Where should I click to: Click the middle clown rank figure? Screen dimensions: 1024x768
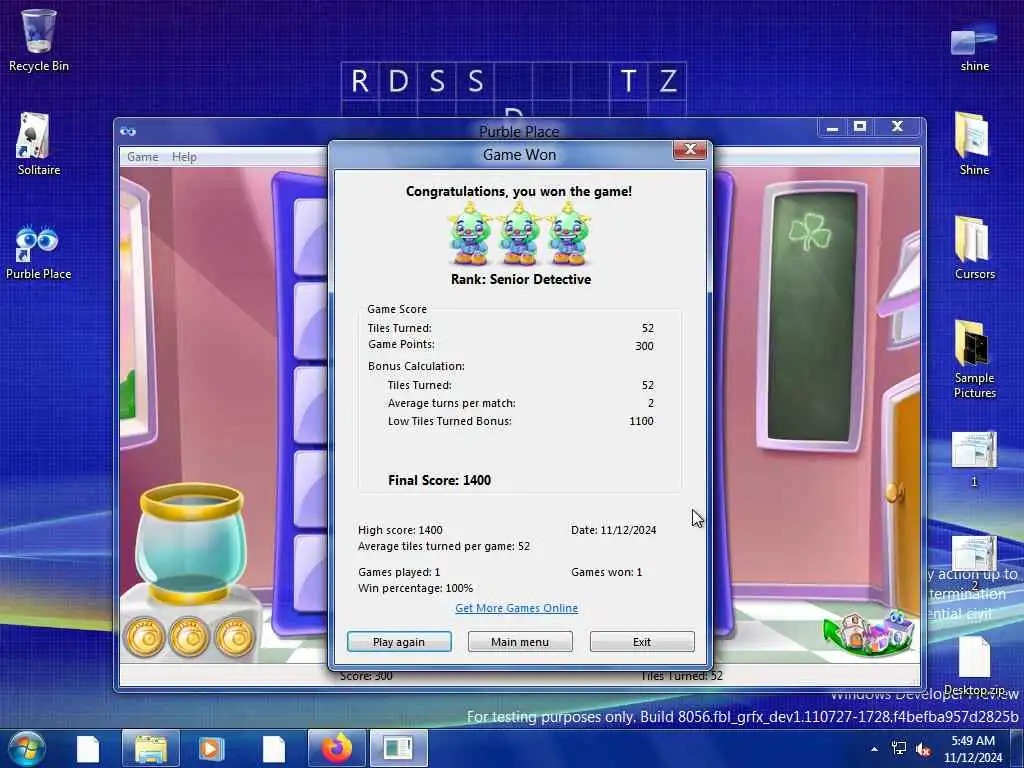coord(519,234)
